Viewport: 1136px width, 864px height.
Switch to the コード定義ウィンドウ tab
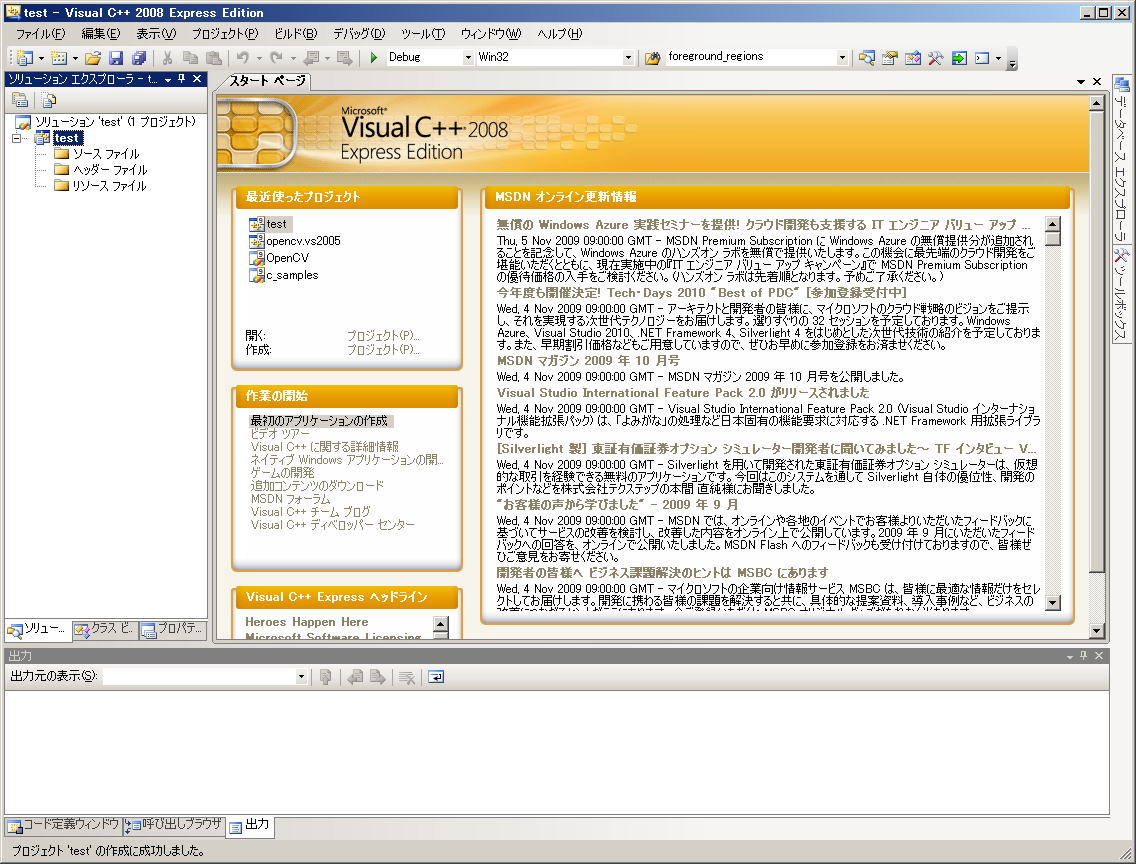64,825
